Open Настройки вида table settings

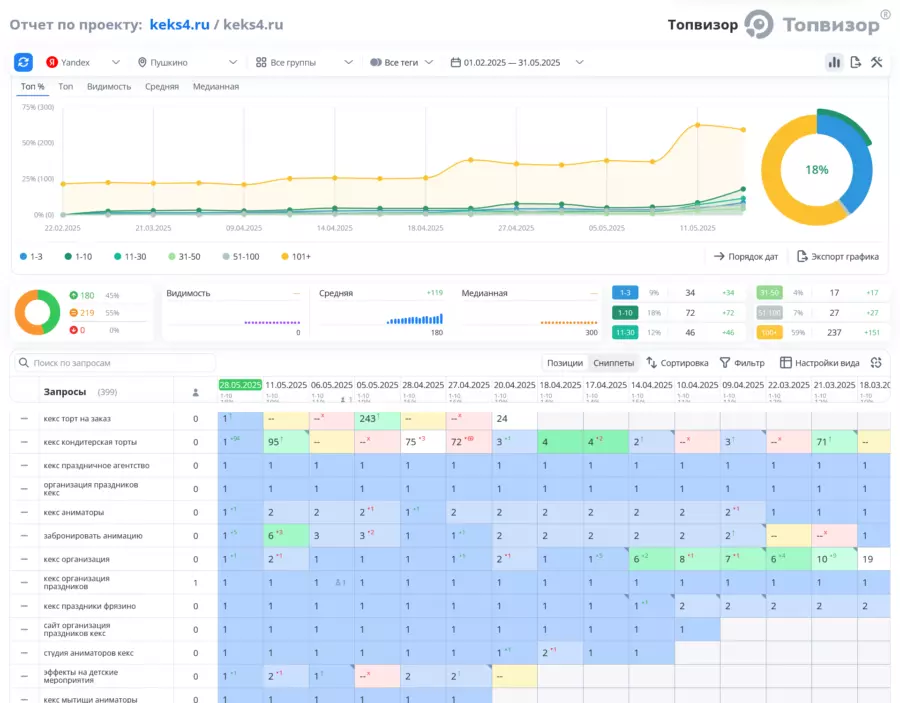coord(820,363)
